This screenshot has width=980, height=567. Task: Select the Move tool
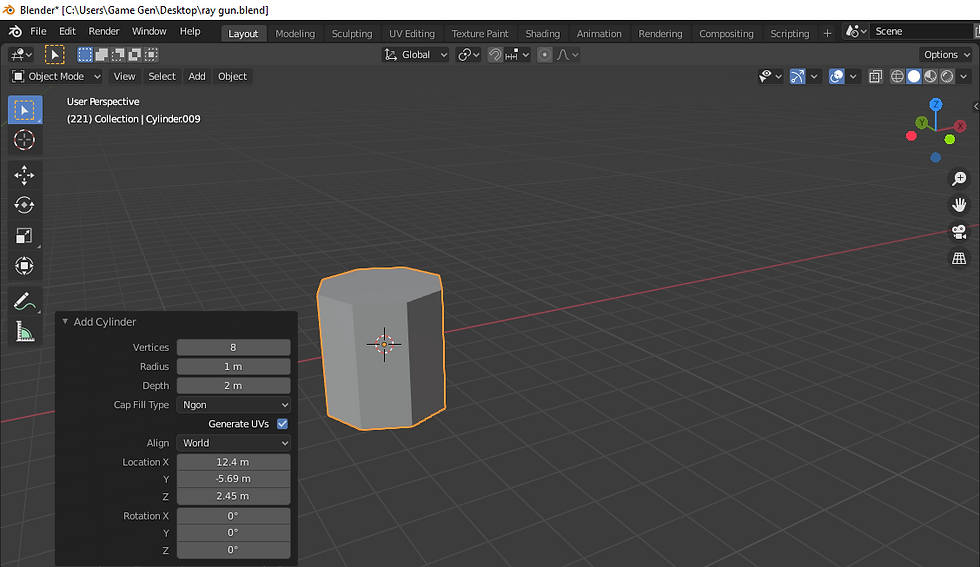click(24, 175)
